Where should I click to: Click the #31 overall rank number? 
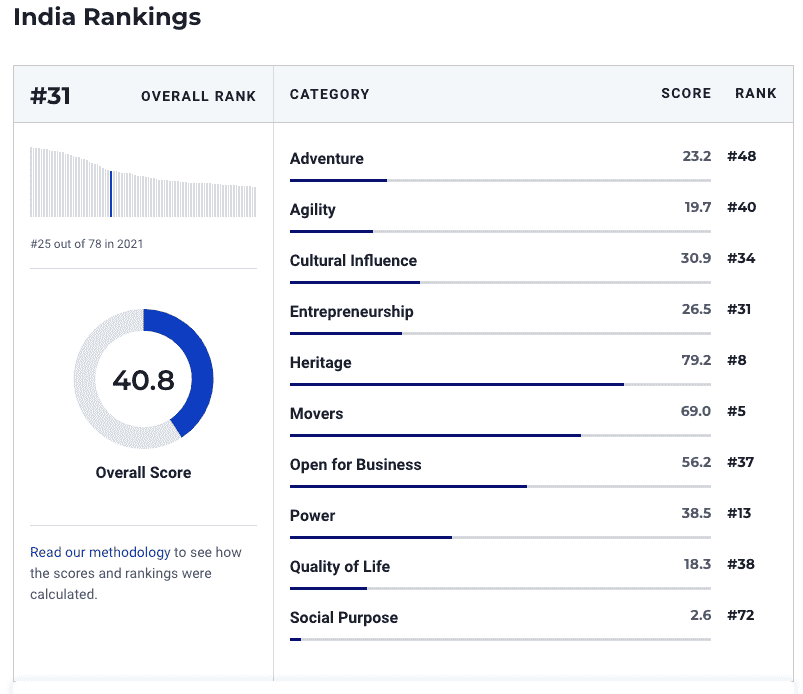click(50, 96)
